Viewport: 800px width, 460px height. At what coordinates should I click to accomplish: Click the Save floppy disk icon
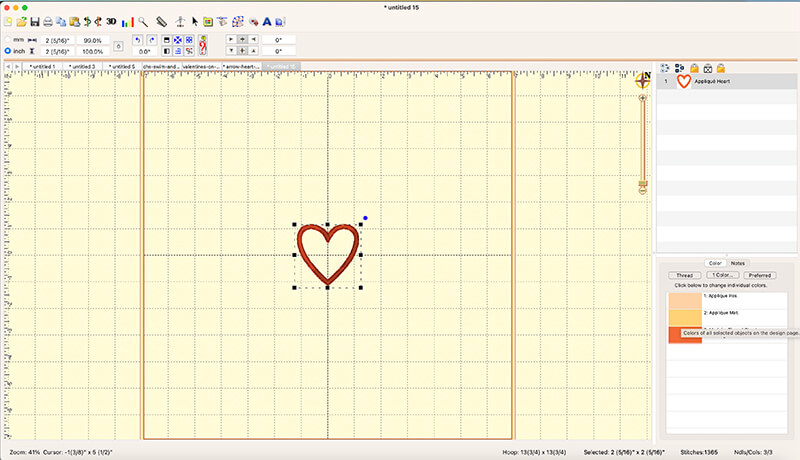(x=35, y=21)
